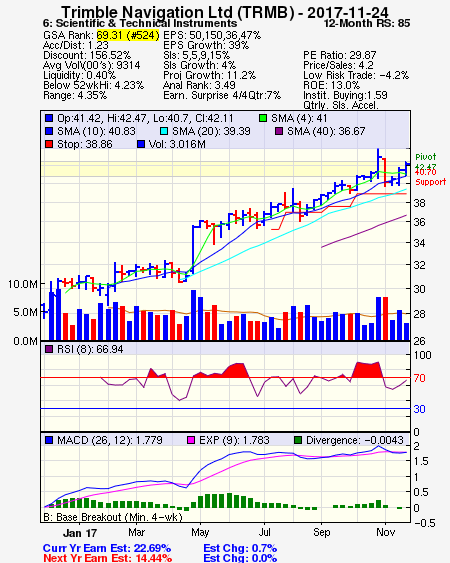Screen dimensions: 450x563
Task: Click the cyan SMA (20) legend swatch
Action: 164,131
